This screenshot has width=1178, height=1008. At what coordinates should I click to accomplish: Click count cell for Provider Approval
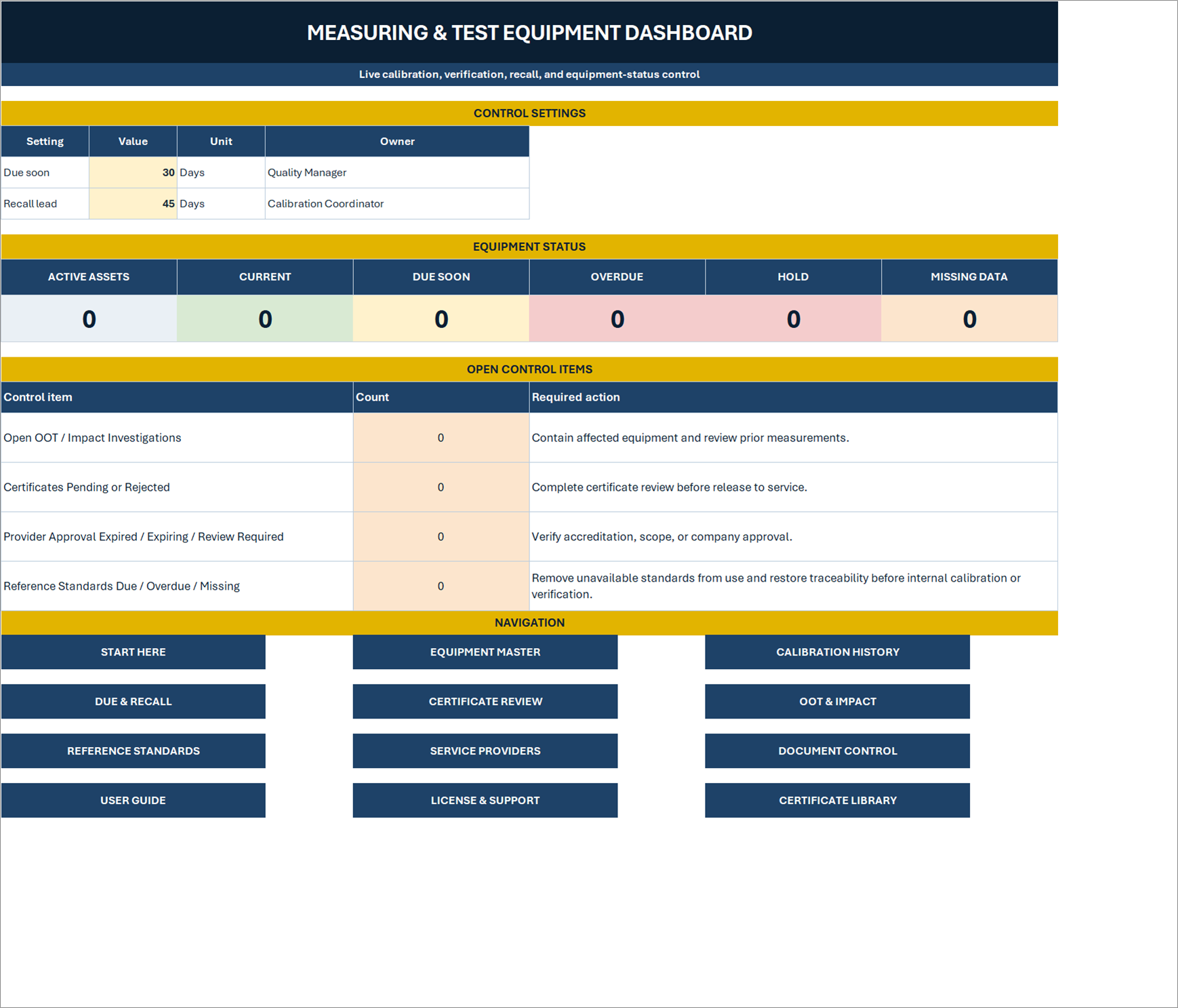(x=441, y=537)
